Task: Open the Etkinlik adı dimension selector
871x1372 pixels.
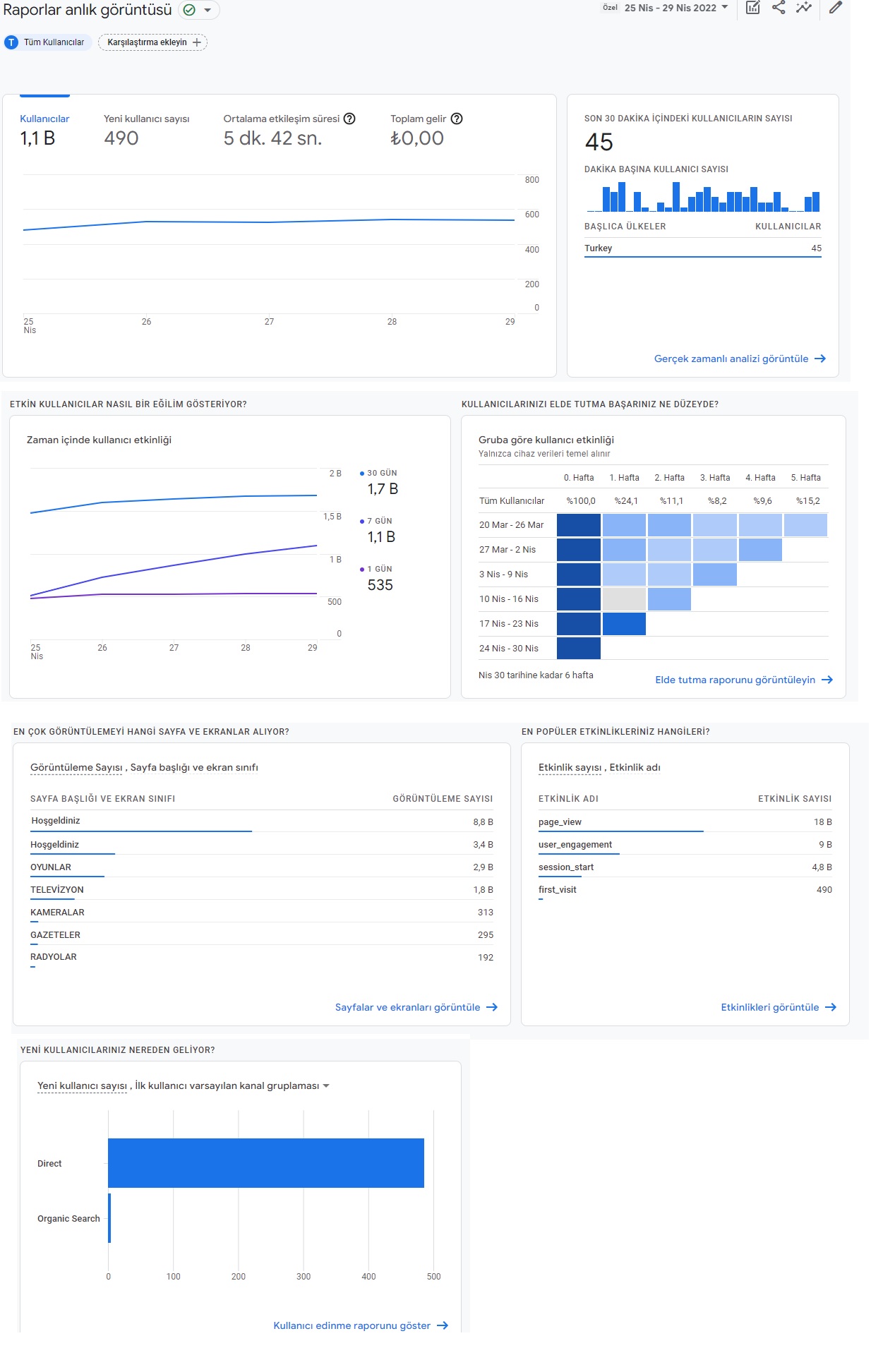Action: point(635,767)
